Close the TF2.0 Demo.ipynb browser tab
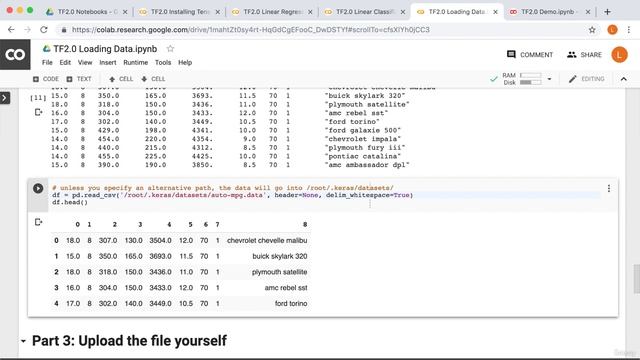 588,12
